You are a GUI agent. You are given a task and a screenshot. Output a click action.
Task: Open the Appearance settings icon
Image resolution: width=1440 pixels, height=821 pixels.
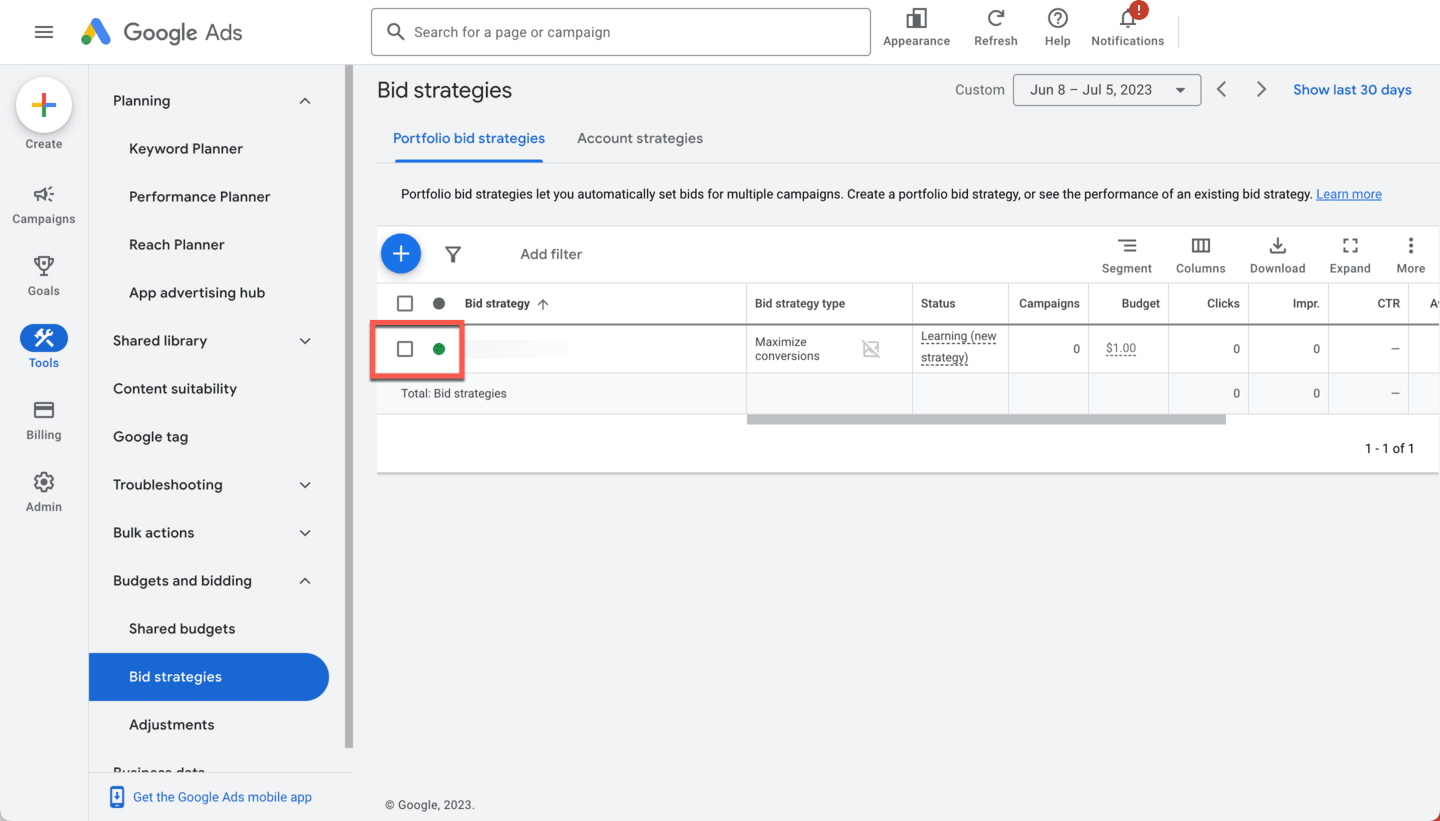[916, 18]
